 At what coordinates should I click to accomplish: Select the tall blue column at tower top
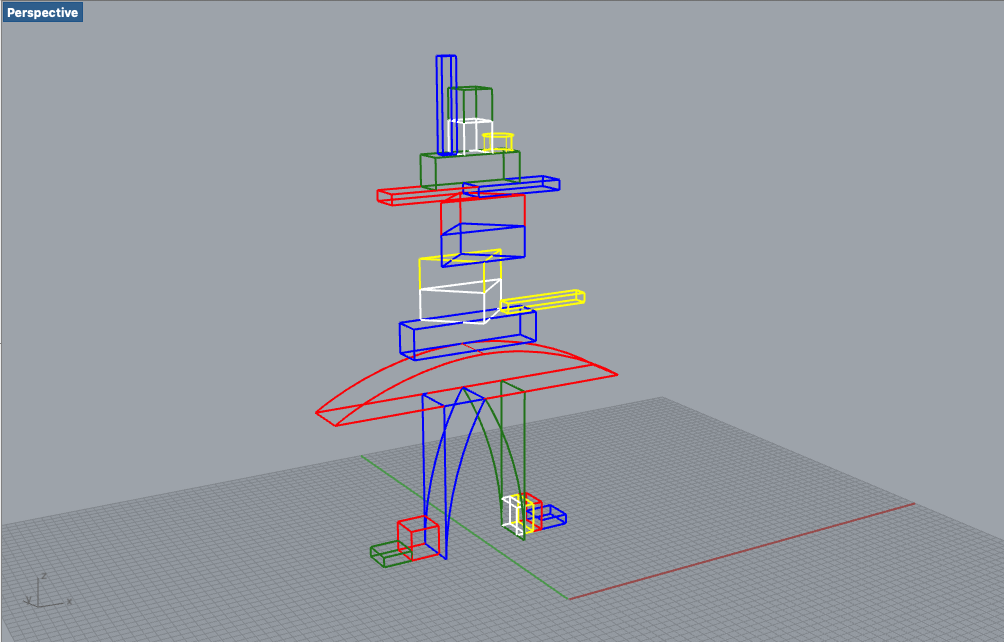[x=446, y=105]
